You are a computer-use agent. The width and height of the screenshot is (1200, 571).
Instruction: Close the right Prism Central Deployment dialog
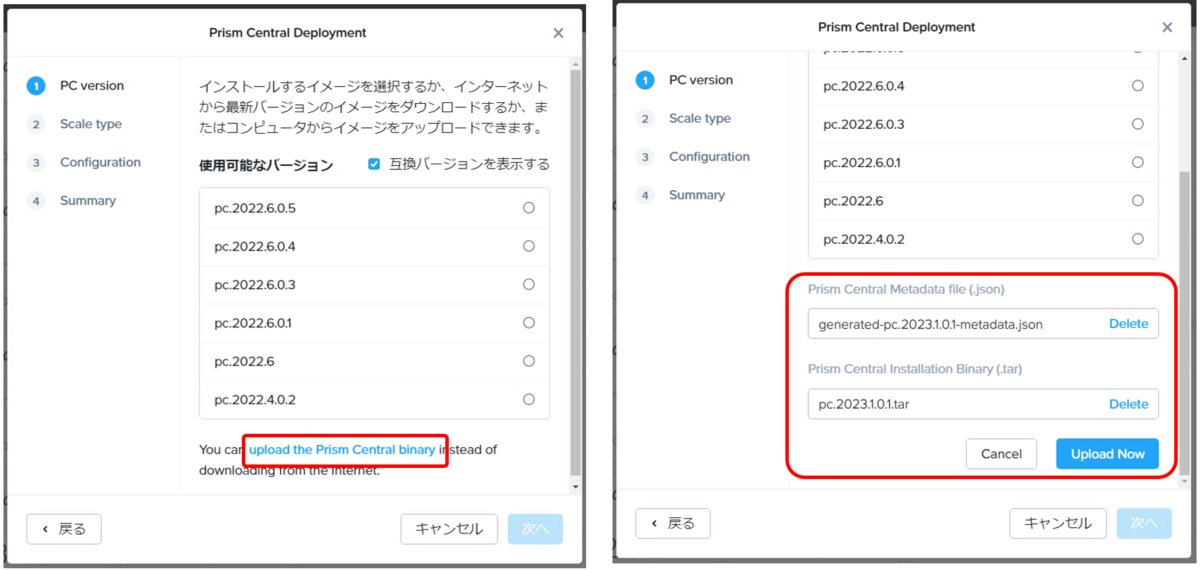coord(1167,27)
